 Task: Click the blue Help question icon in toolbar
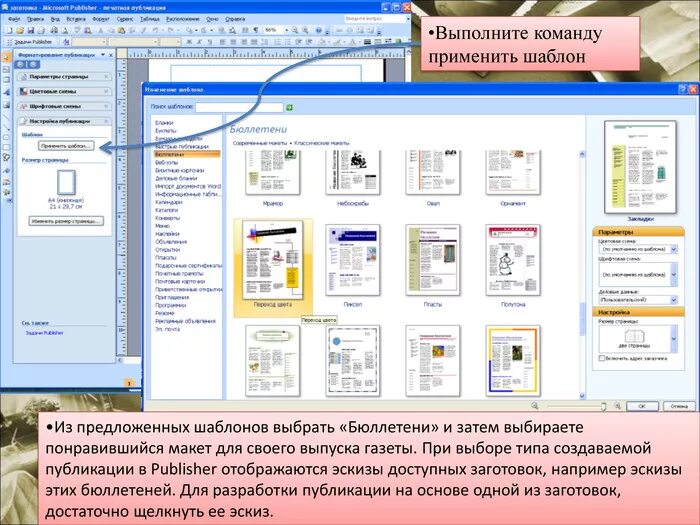(x=318, y=30)
